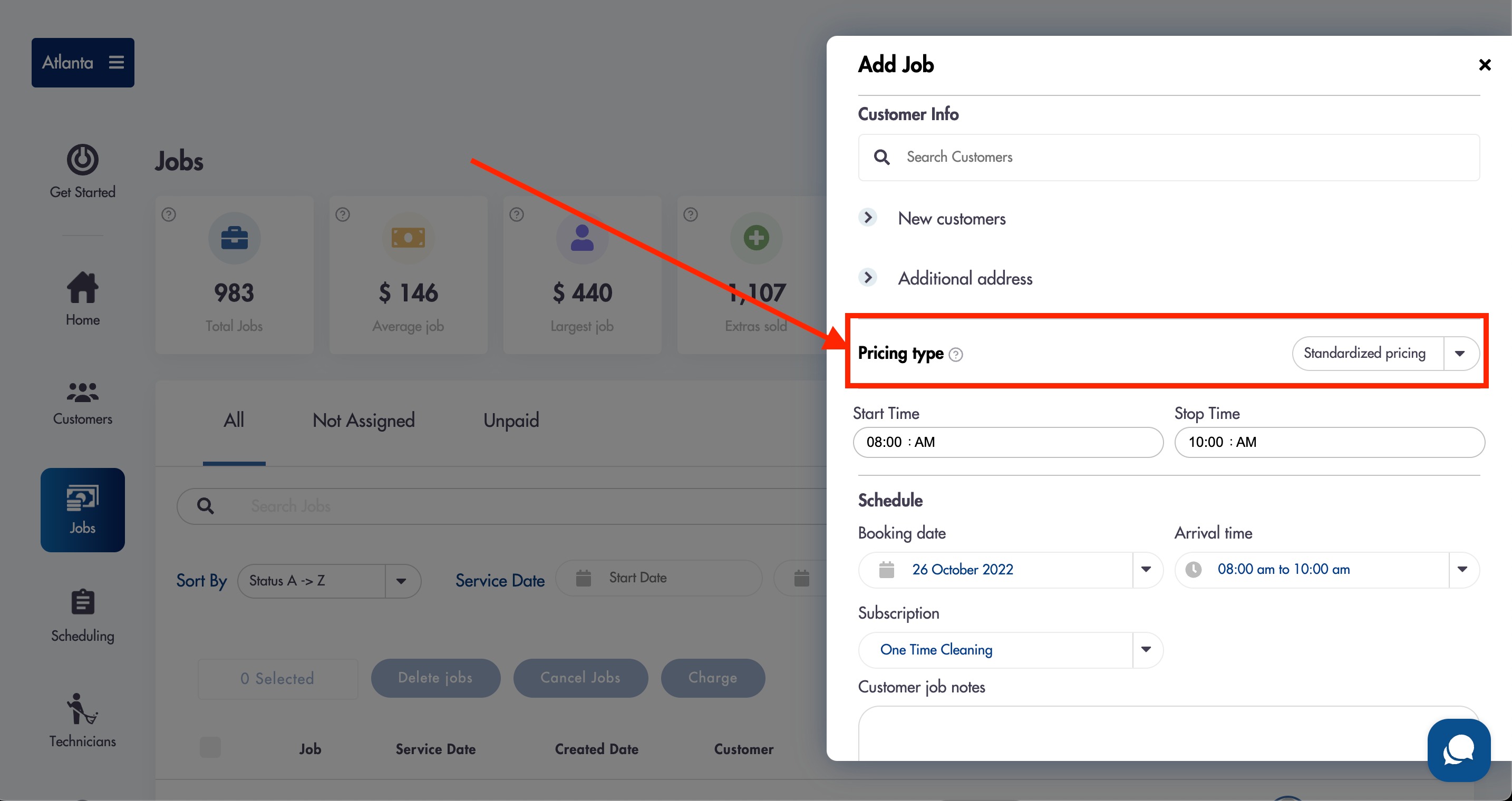Click help icon on Largest job card

517,214
